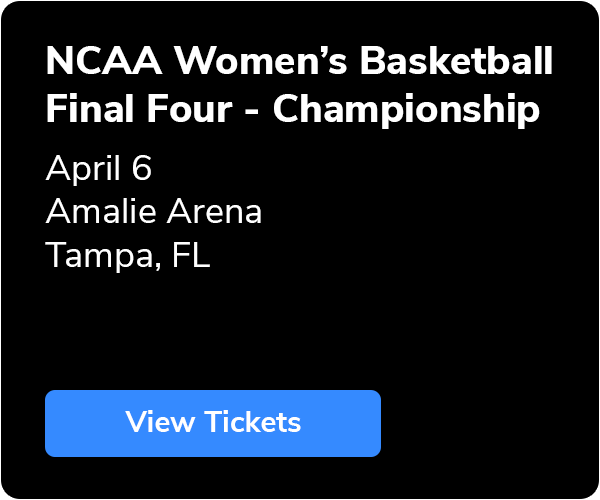The height and width of the screenshot is (500, 600).
Task: Click the FL state abbreviation
Action: (191, 256)
